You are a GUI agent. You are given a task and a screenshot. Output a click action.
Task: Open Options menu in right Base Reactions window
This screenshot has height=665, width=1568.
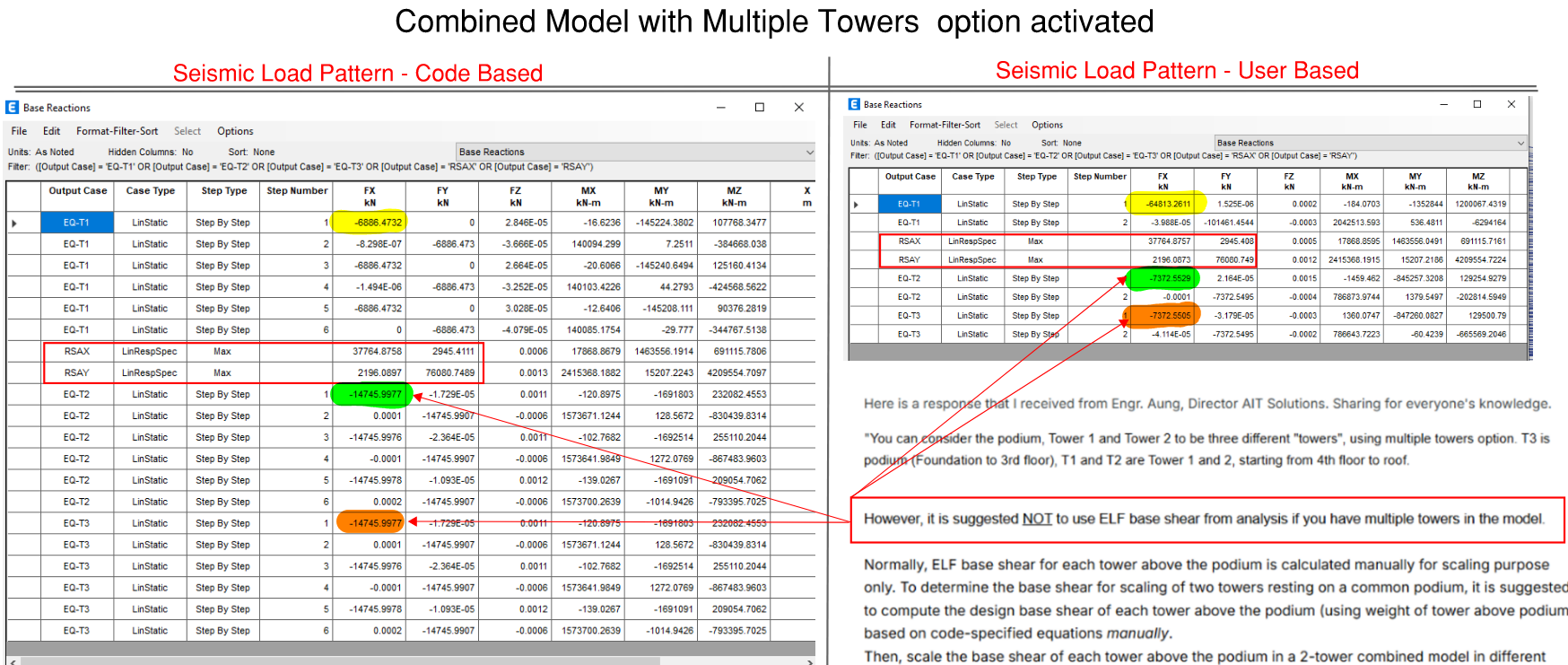click(x=1047, y=125)
